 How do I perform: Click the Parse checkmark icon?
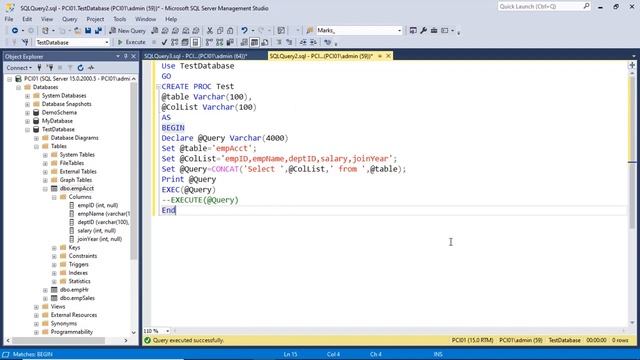(164, 42)
